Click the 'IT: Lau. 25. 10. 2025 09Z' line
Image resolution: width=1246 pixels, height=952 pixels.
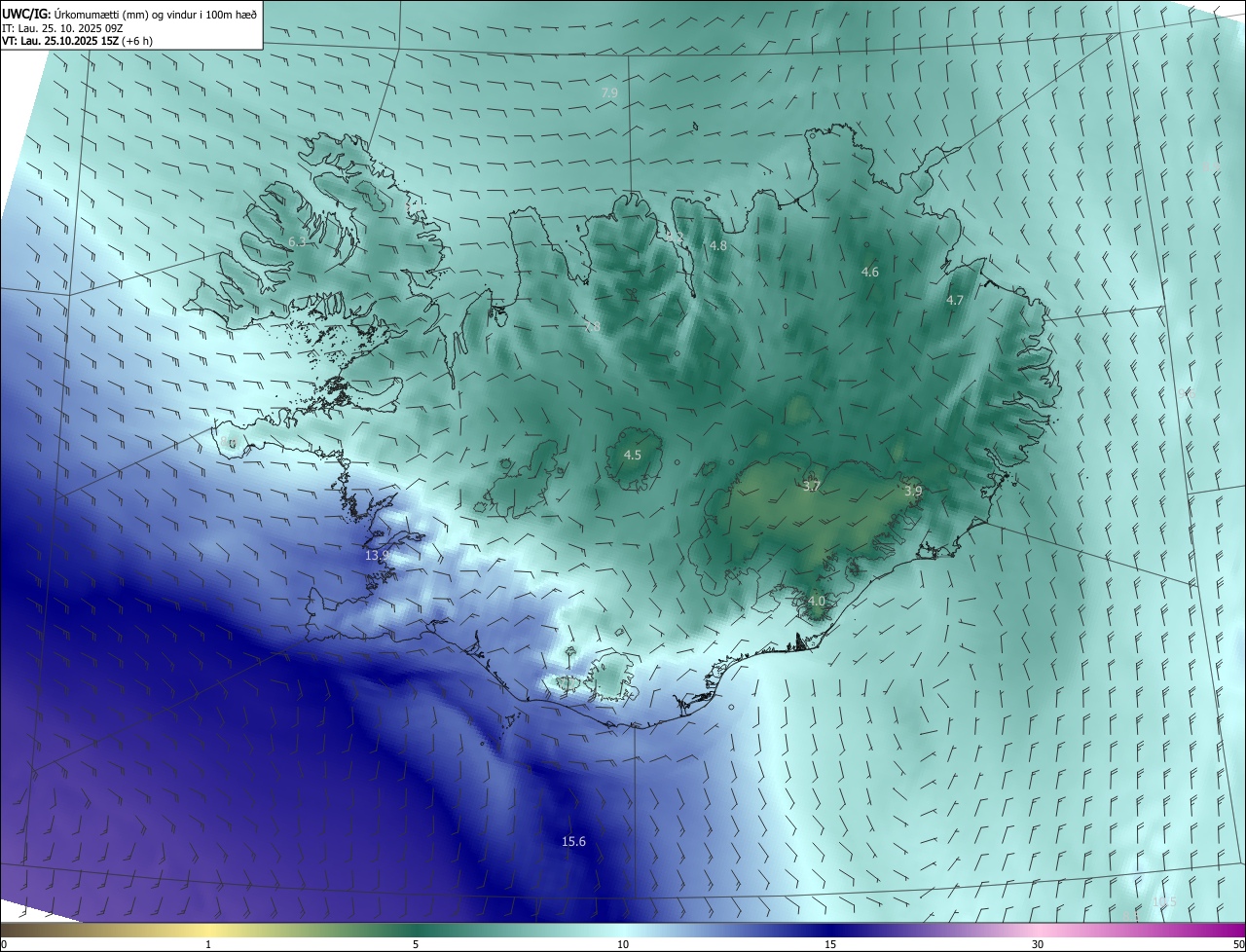click(x=62, y=27)
